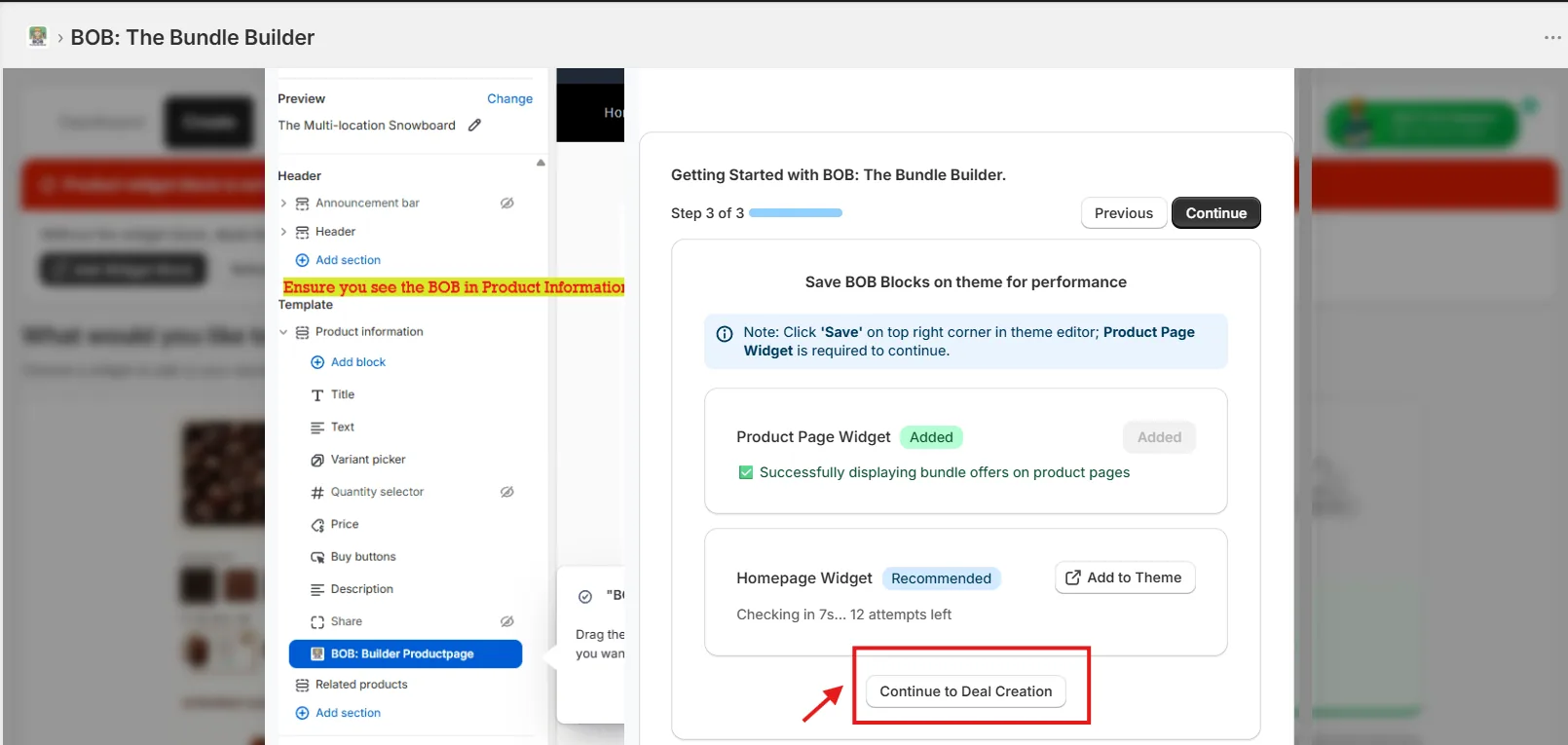This screenshot has width=1568, height=745.
Task: Click the green Added status badge
Action: tap(931, 437)
